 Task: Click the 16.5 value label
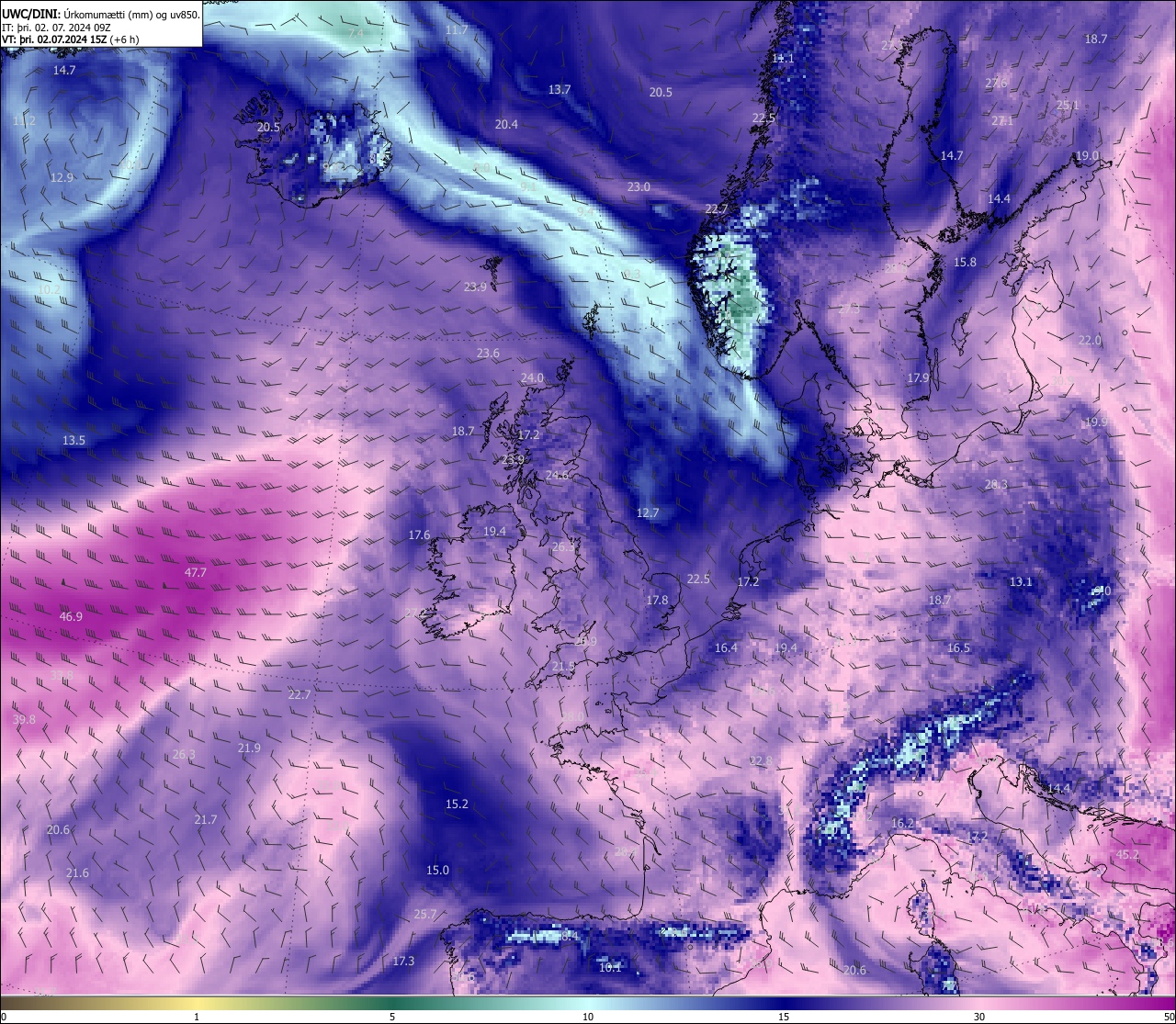click(x=958, y=647)
